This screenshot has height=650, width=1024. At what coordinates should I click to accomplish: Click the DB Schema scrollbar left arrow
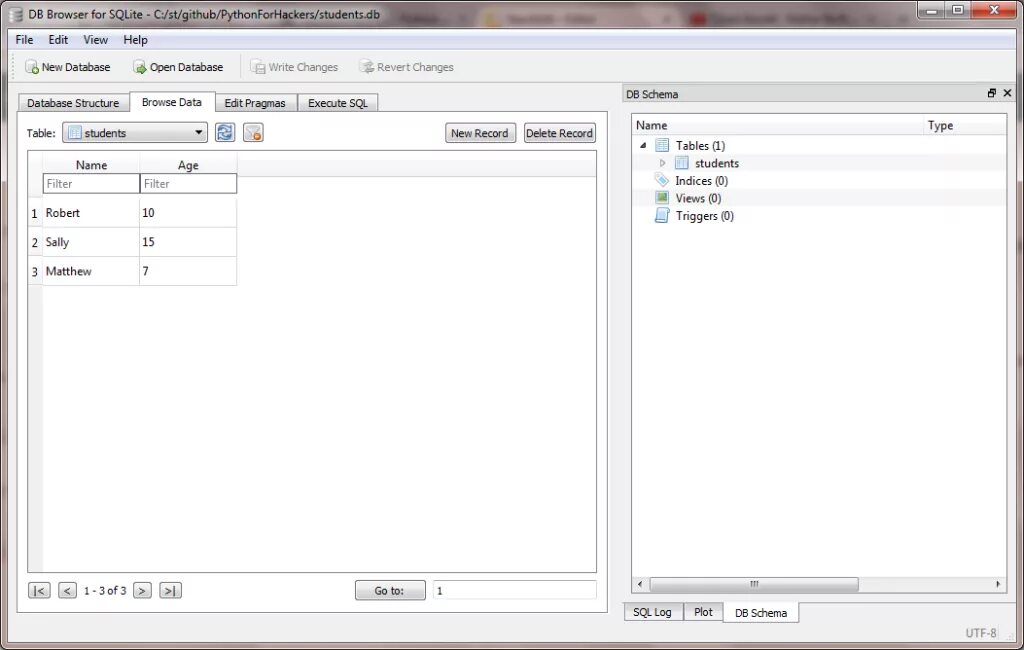(640, 584)
